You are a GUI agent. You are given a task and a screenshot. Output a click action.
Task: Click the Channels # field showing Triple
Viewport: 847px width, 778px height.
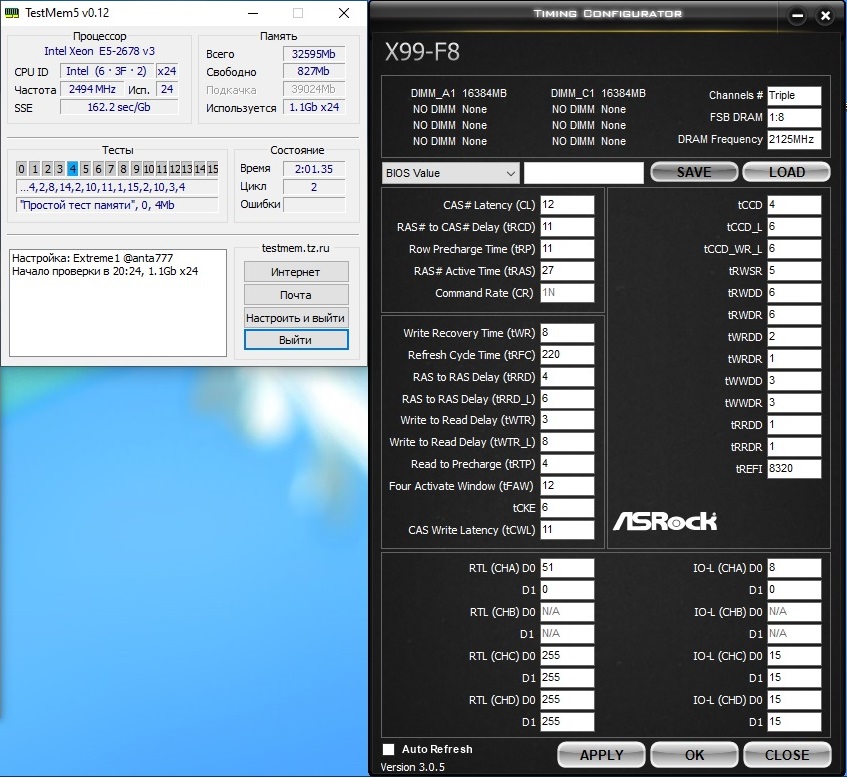[x=794, y=96]
